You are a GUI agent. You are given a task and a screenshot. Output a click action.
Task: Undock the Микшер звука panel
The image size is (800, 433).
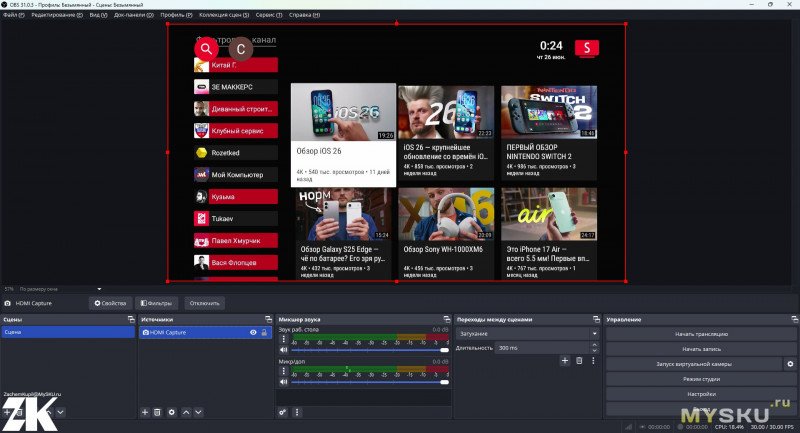tap(447, 319)
